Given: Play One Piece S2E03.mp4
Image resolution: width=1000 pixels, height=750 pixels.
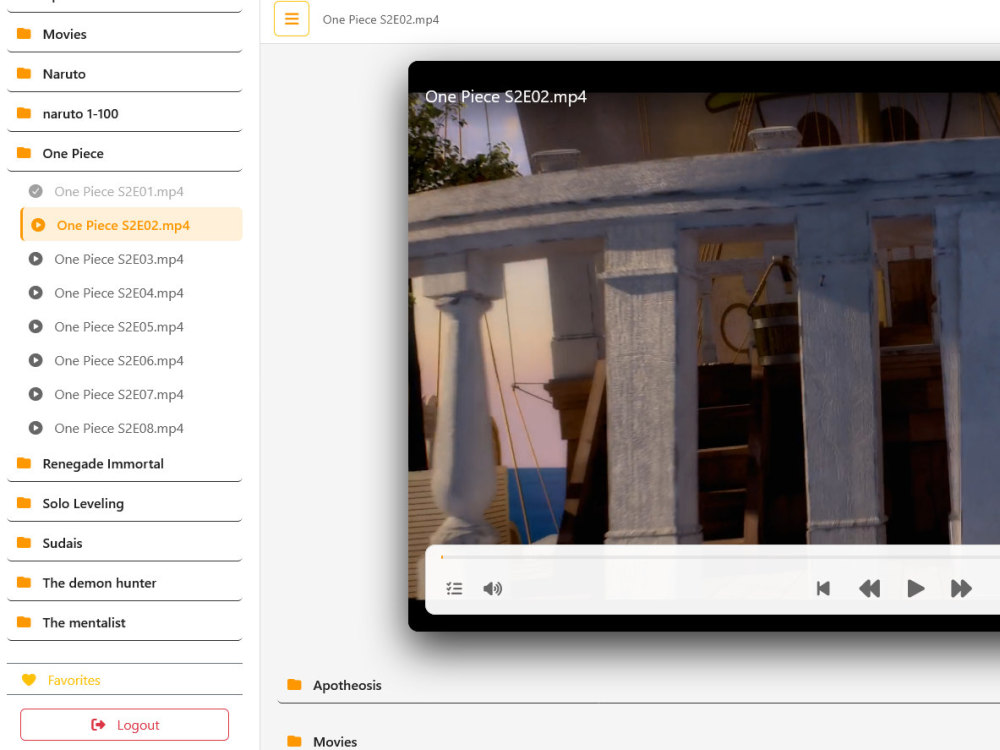Looking at the screenshot, I should point(131,259).
